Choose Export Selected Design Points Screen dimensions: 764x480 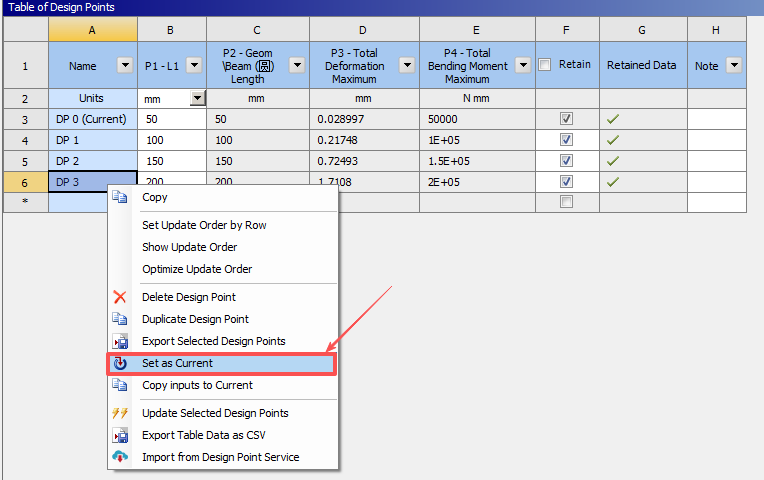(x=223, y=341)
